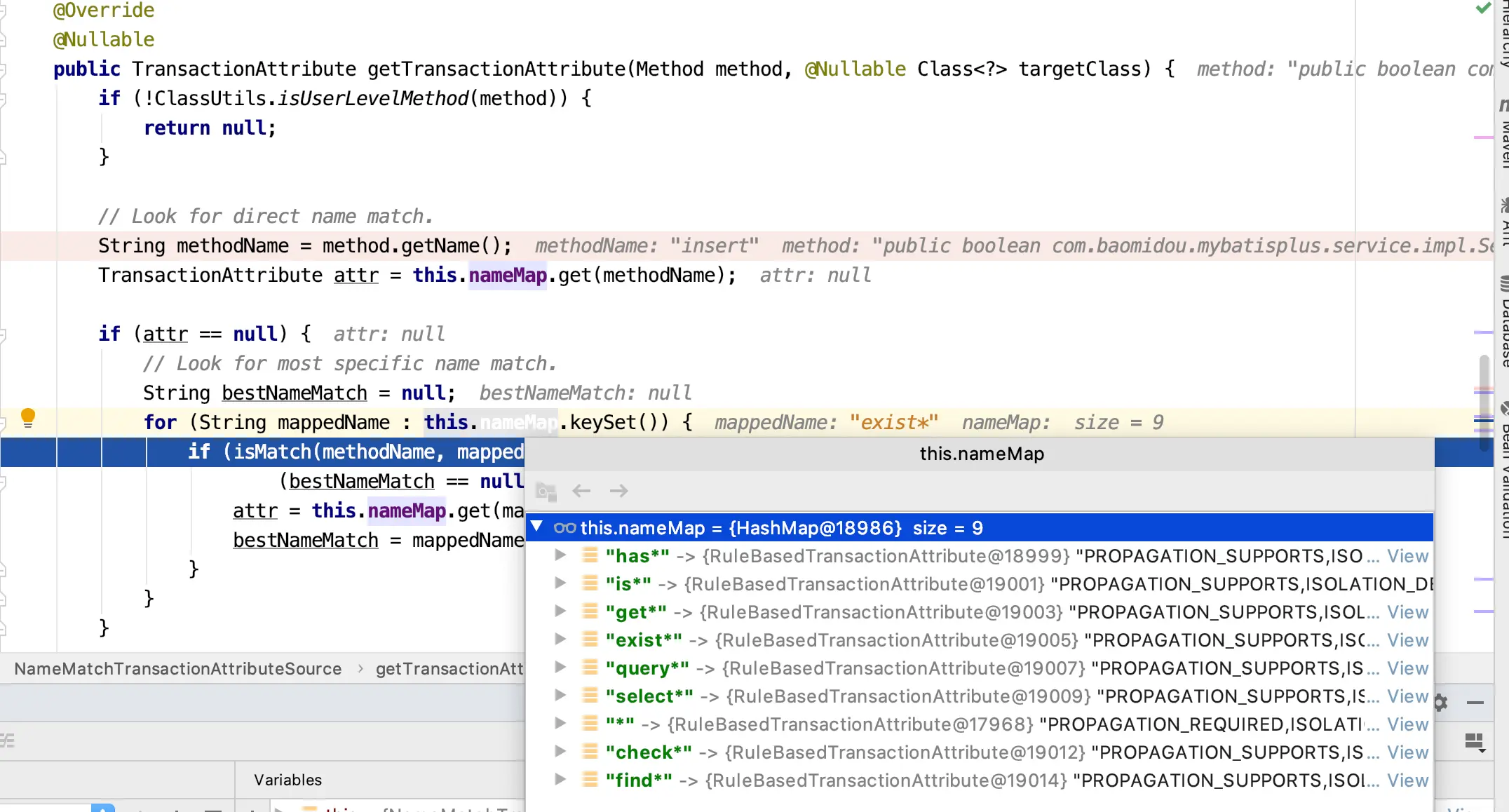Image resolution: width=1509 pixels, height=812 pixels.
Task: Click NameMatchTransactionAttributeSource breadcrumb
Action: tap(178, 669)
